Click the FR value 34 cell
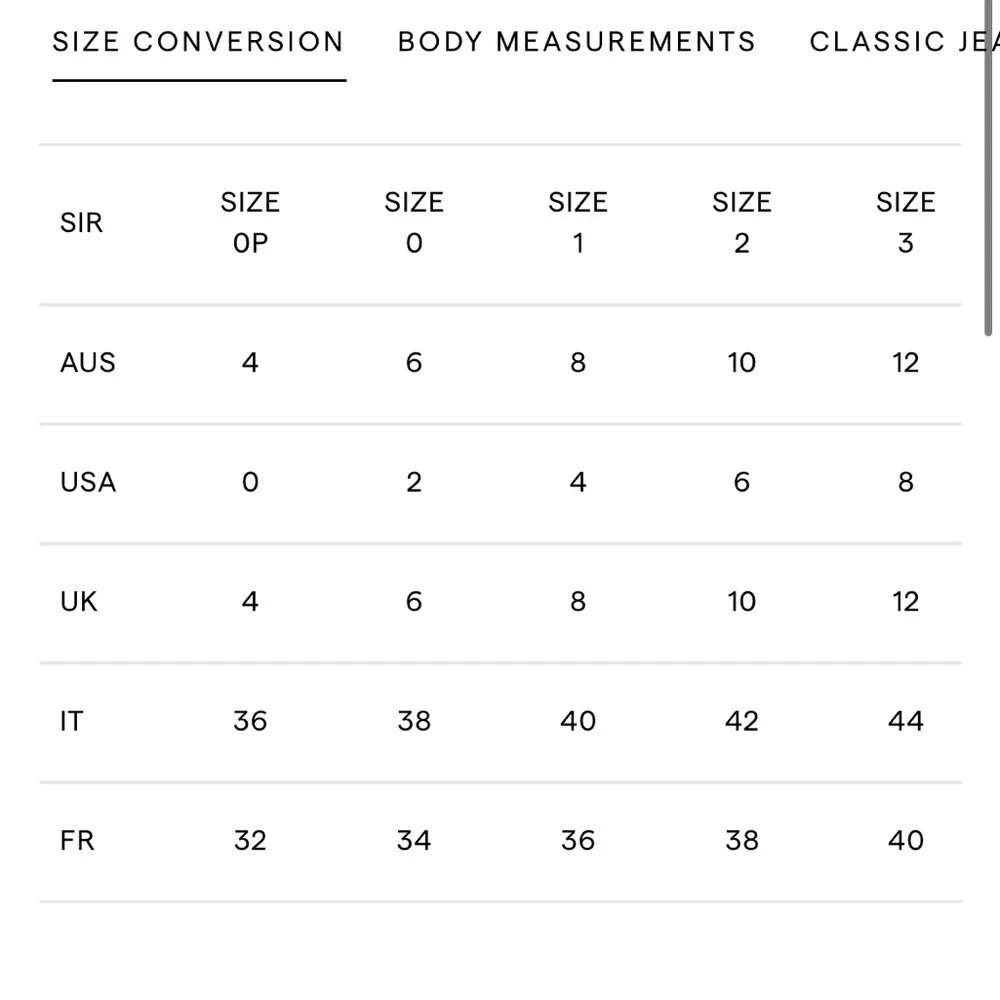The width and height of the screenshot is (1000, 1000). click(x=414, y=840)
